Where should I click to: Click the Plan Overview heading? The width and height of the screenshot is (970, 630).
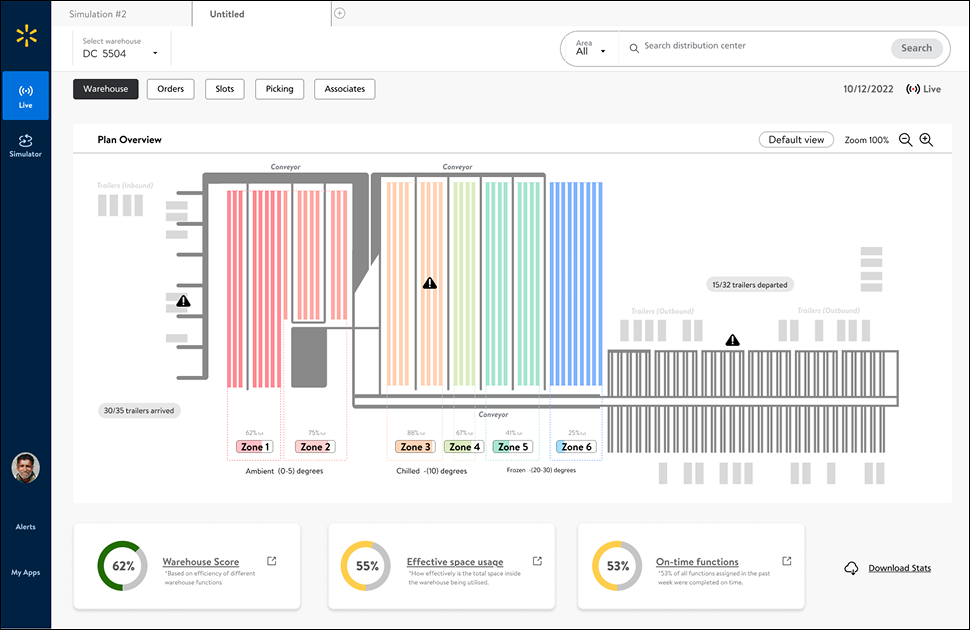click(x=129, y=140)
